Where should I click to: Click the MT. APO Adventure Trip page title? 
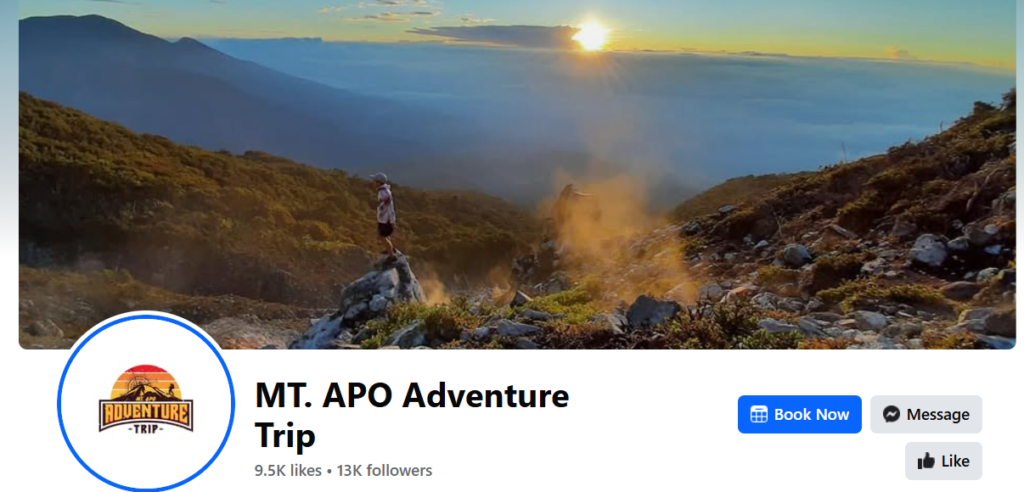[x=412, y=415]
